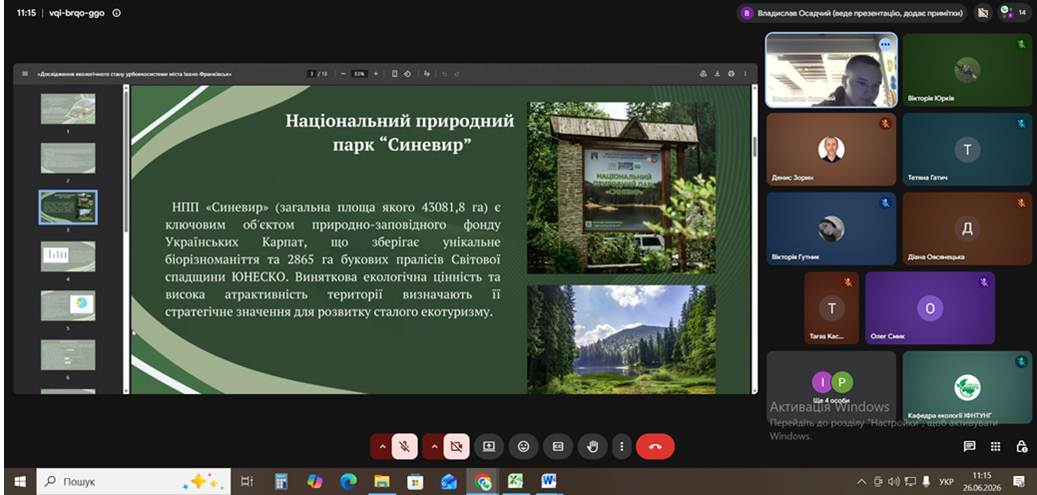Open the Windows Start menu

[19, 481]
